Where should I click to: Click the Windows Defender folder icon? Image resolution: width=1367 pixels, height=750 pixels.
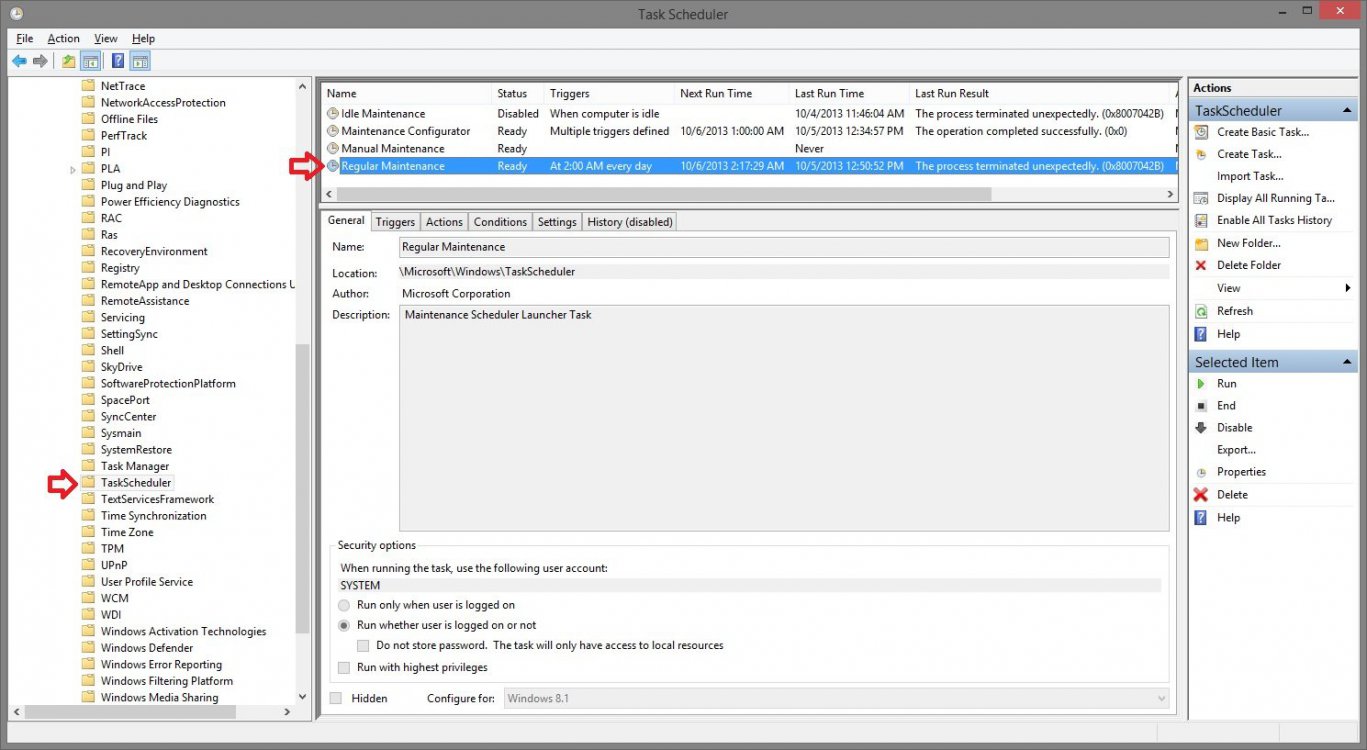(x=88, y=648)
